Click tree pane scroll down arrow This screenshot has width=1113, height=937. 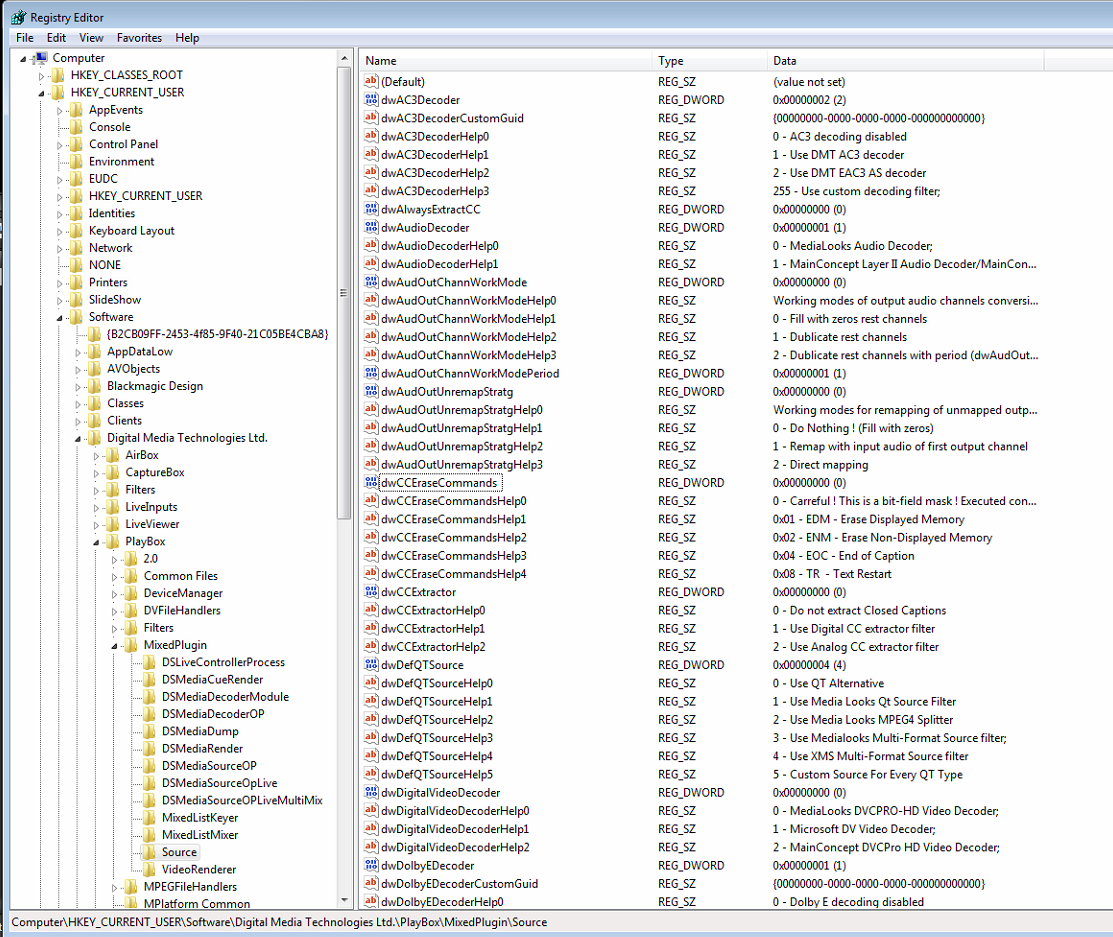coord(344,900)
